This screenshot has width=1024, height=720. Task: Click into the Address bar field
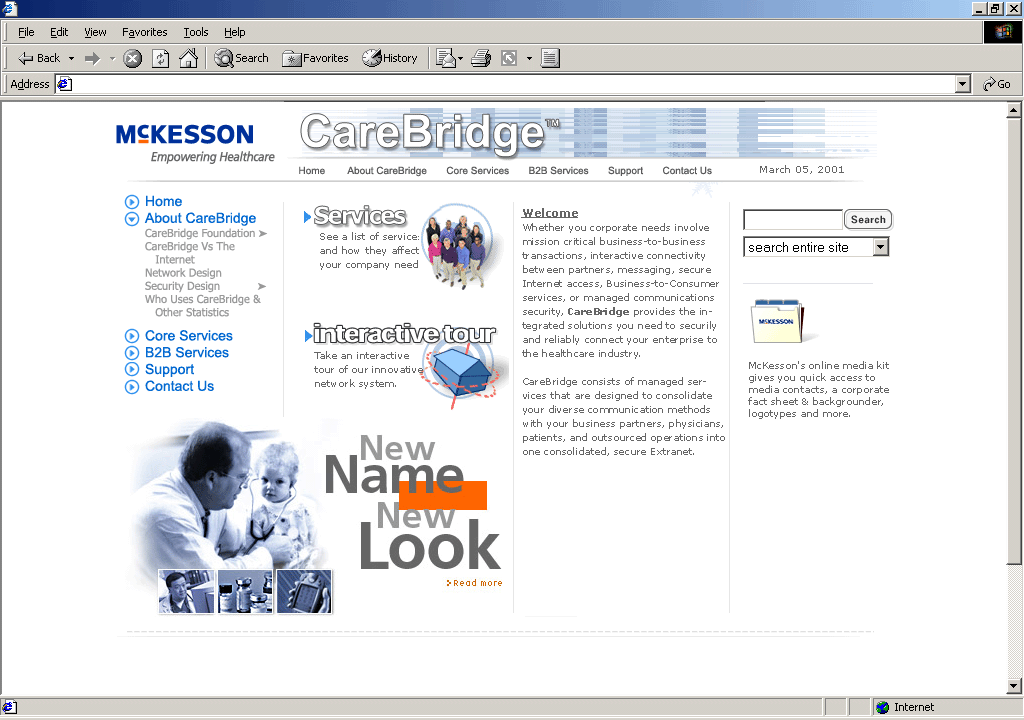pos(513,84)
